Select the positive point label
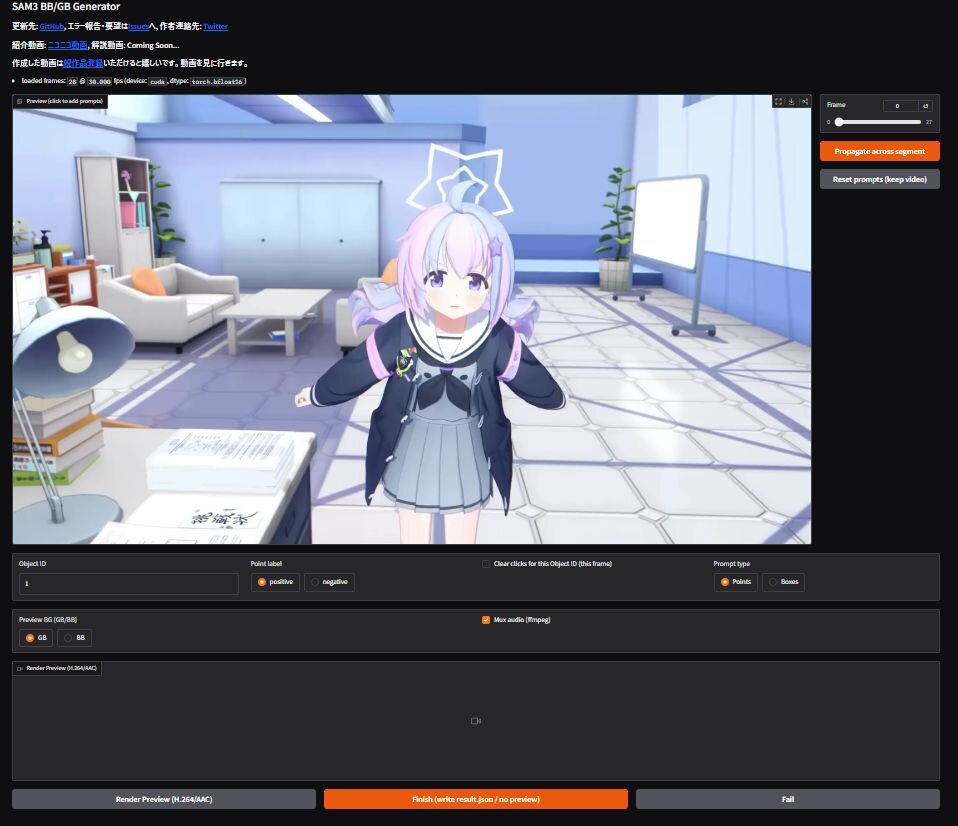This screenshot has width=958, height=826. tap(275, 582)
